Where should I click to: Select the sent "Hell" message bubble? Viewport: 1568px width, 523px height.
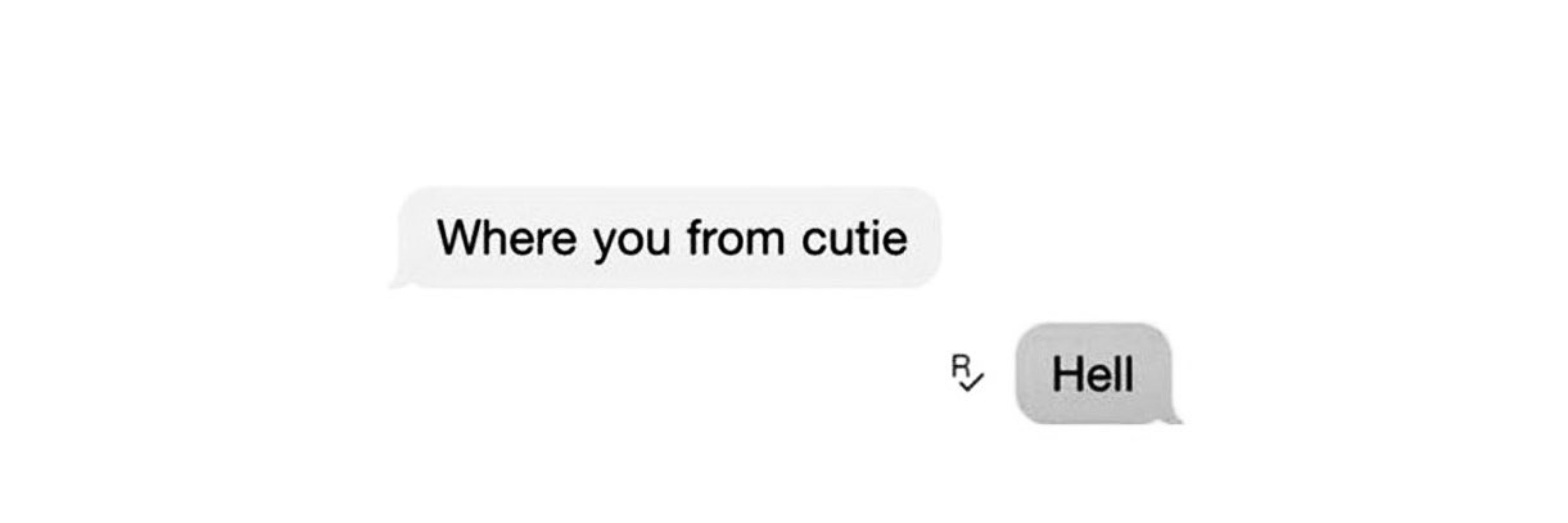point(1093,373)
